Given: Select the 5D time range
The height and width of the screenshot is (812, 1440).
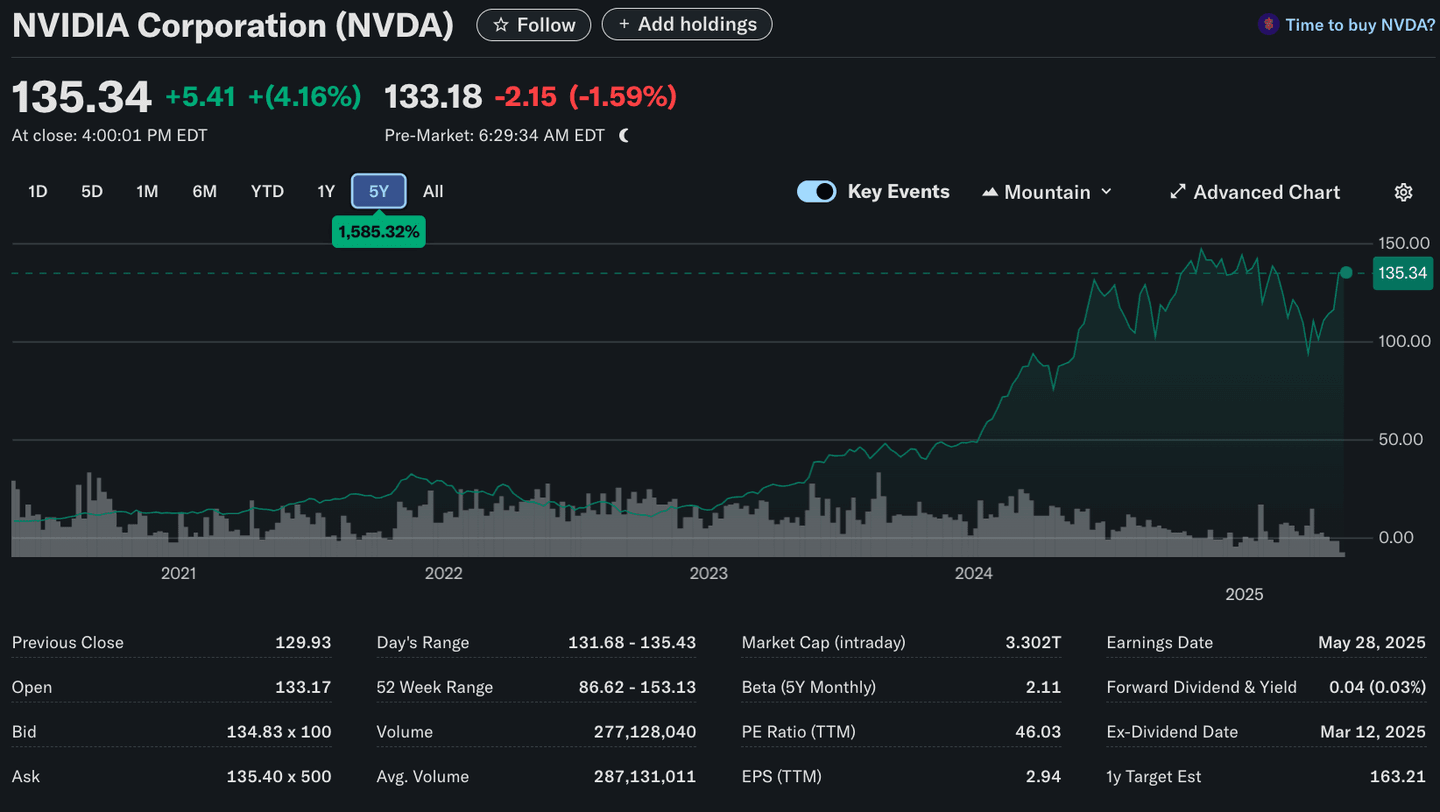Looking at the screenshot, I should point(91,191).
